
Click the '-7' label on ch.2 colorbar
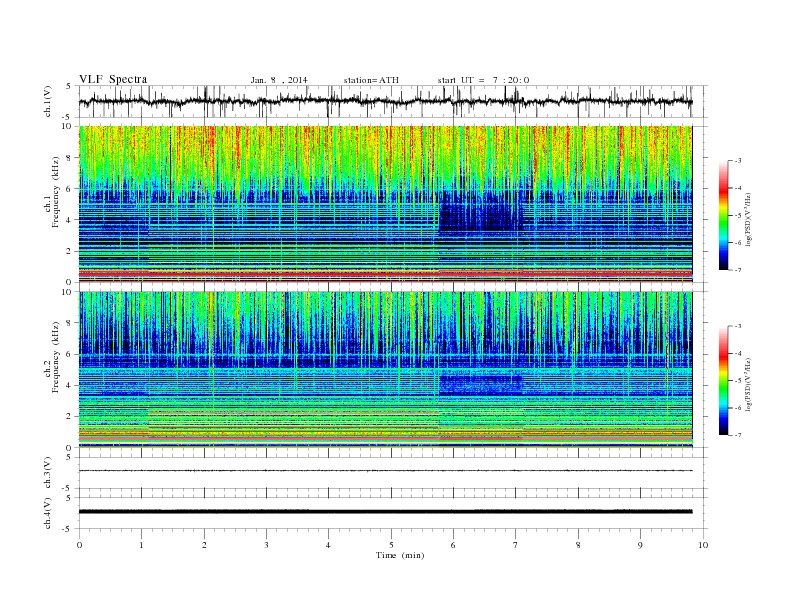point(737,435)
